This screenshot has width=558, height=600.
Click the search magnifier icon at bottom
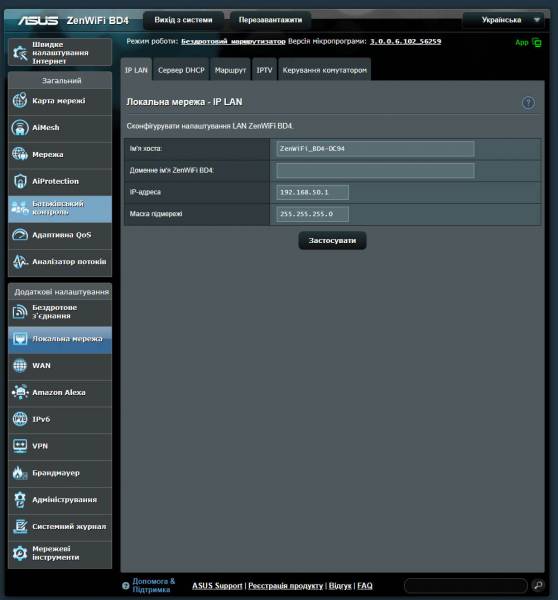coord(538,585)
